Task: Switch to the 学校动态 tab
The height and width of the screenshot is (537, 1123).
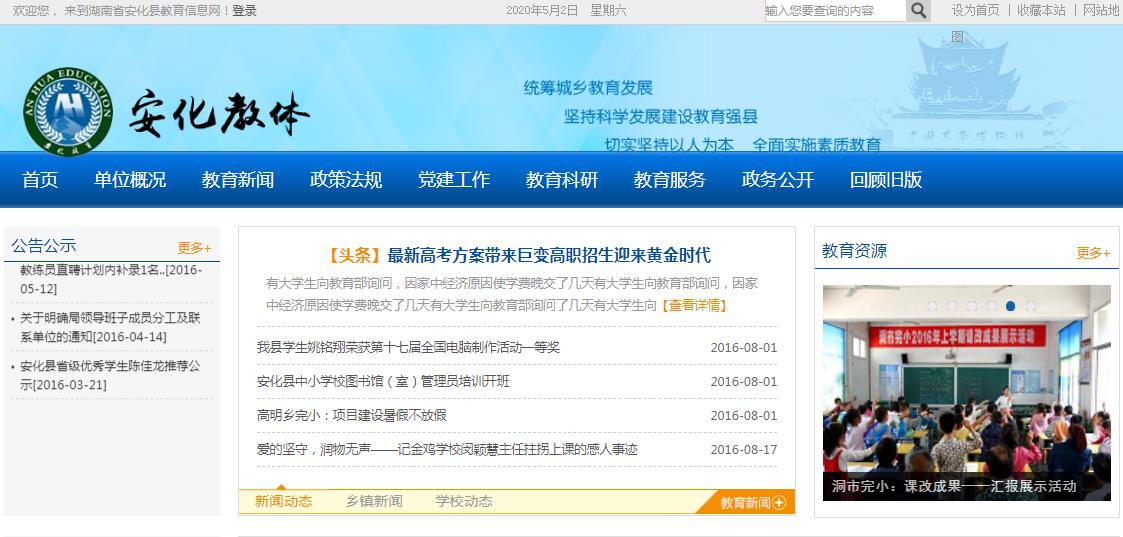Action: click(464, 502)
